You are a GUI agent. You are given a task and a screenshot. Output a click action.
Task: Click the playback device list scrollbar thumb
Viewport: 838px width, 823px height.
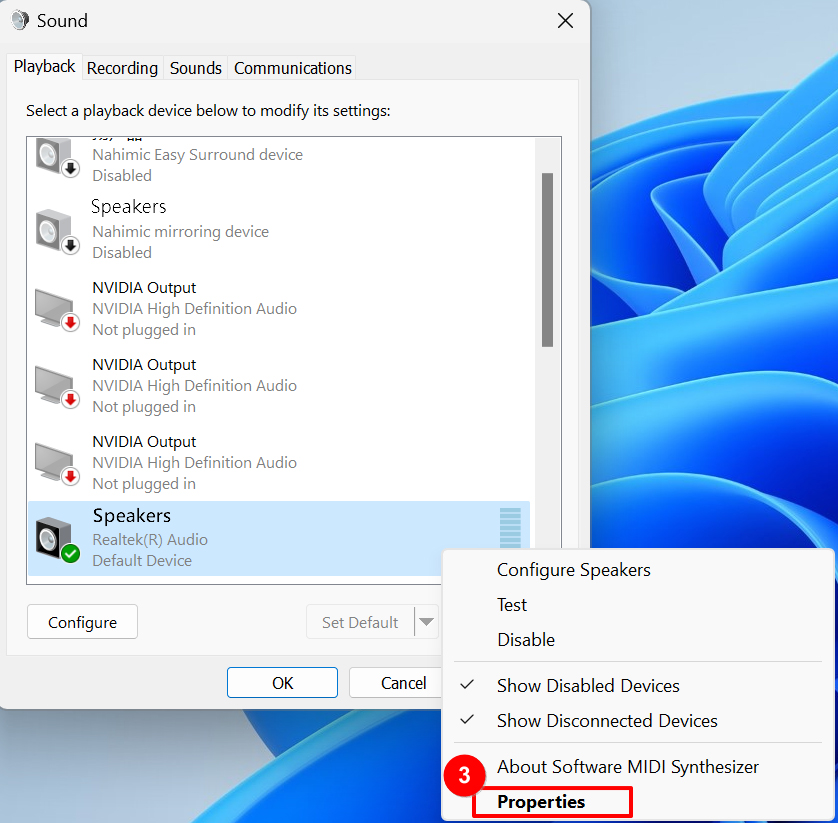click(547, 260)
